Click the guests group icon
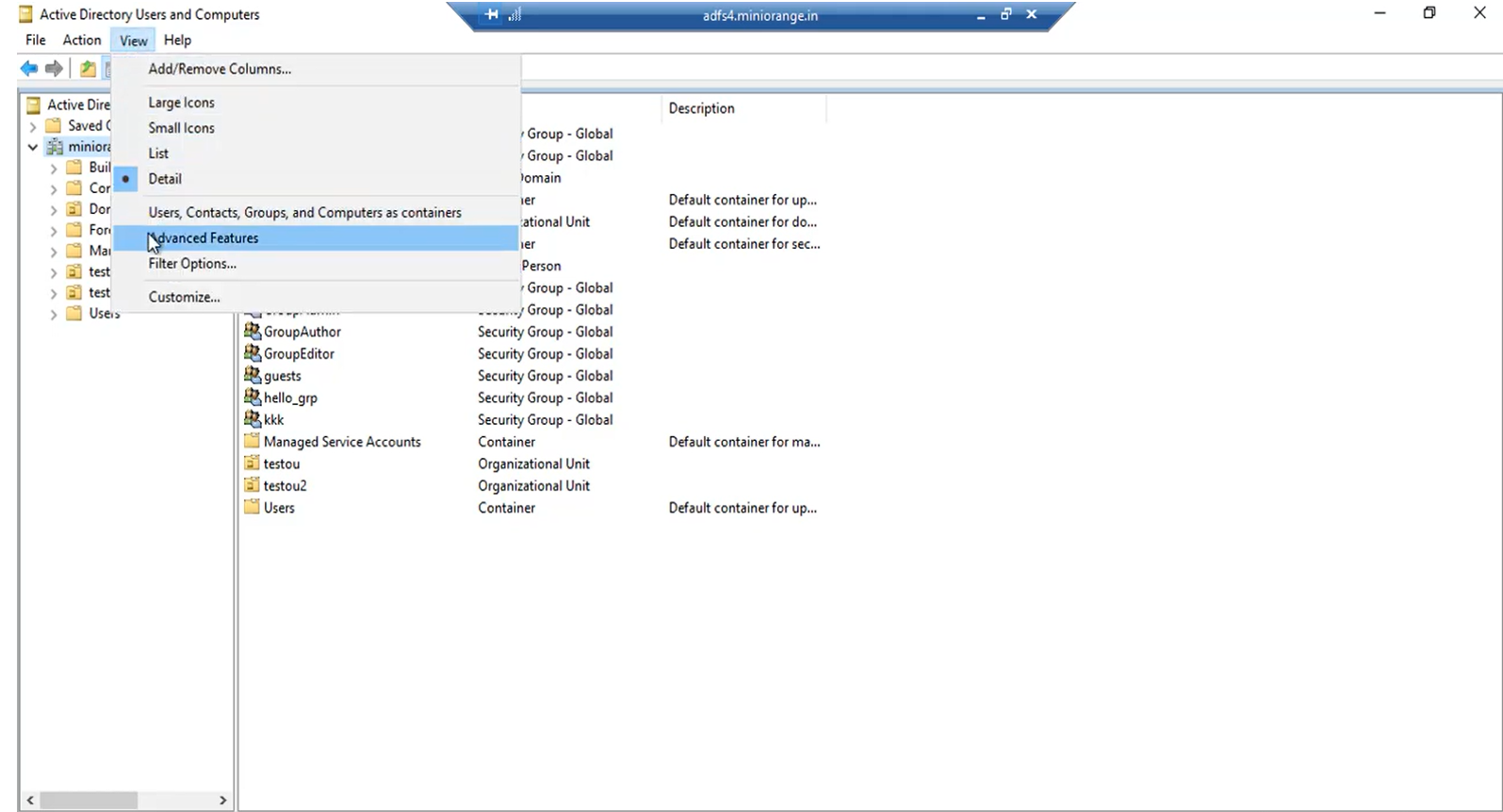Viewport: 1503px width, 812px height. pos(252,375)
